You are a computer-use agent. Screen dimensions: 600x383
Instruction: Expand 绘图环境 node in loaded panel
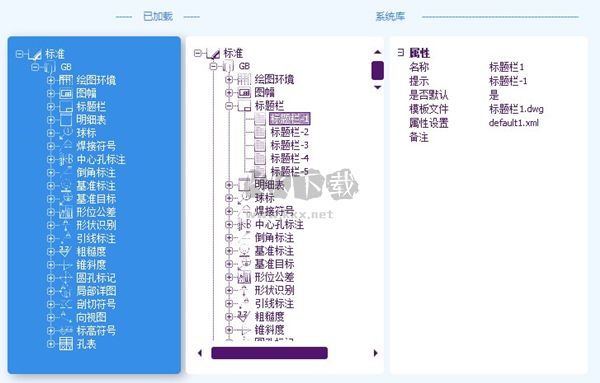coord(51,80)
